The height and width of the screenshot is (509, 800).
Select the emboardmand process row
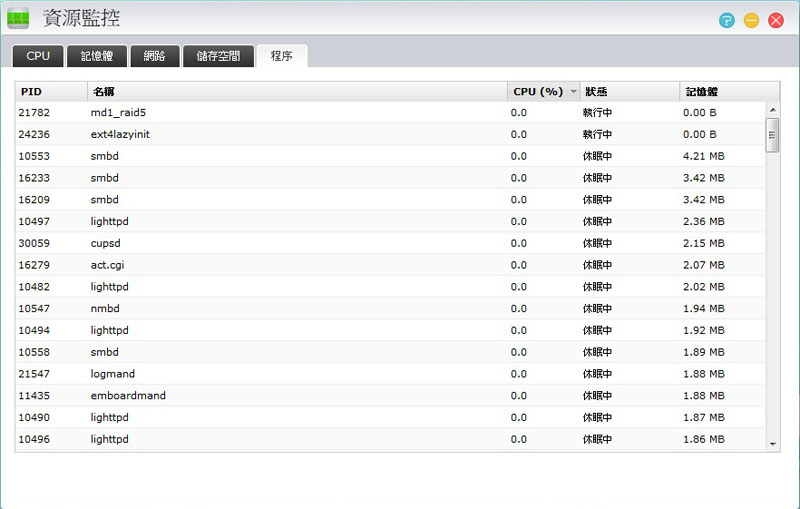390,396
